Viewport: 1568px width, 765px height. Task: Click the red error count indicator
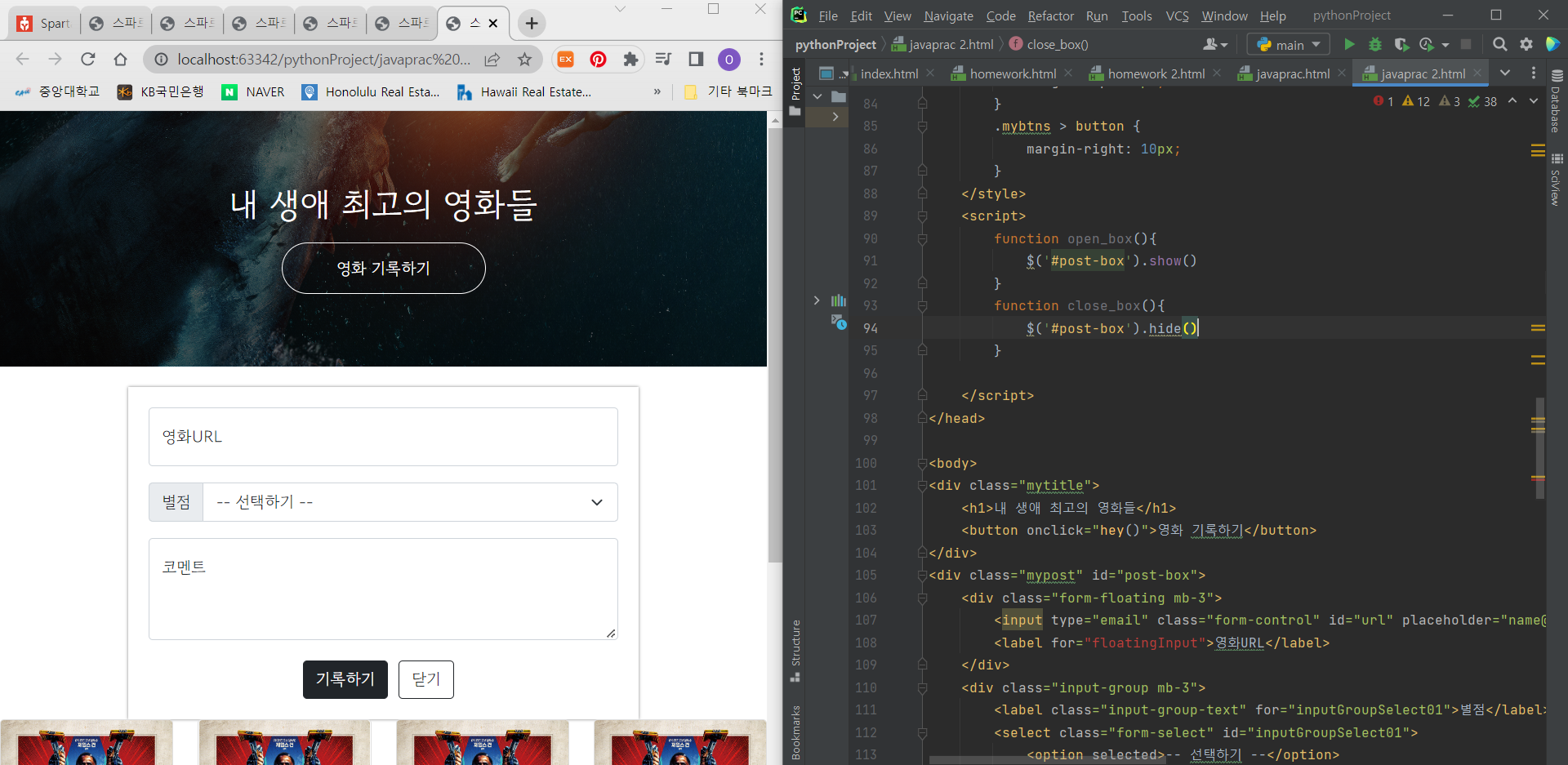pyautogui.click(x=1383, y=101)
